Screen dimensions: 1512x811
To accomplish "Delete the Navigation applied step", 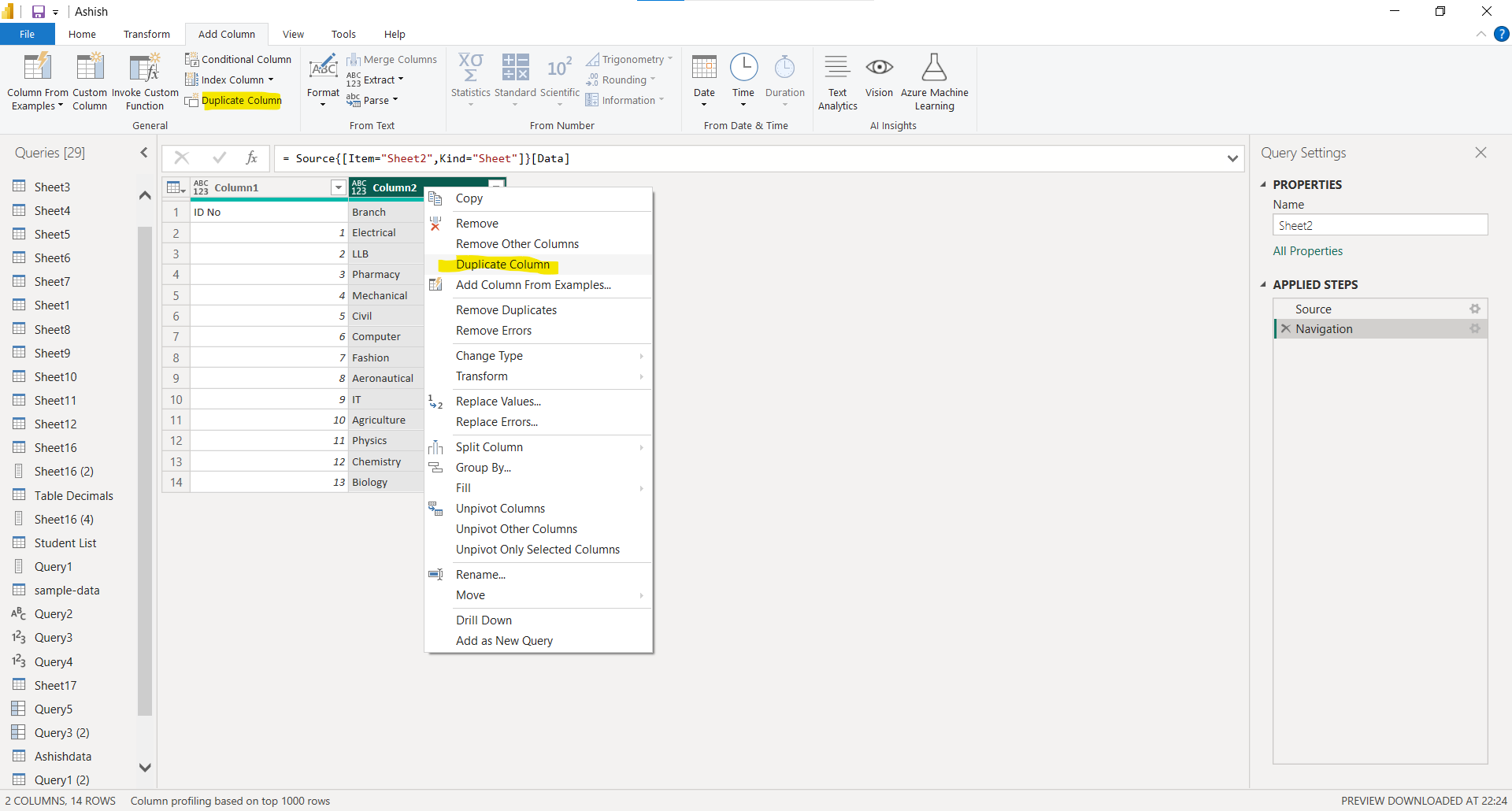I will coord(1286,328).
